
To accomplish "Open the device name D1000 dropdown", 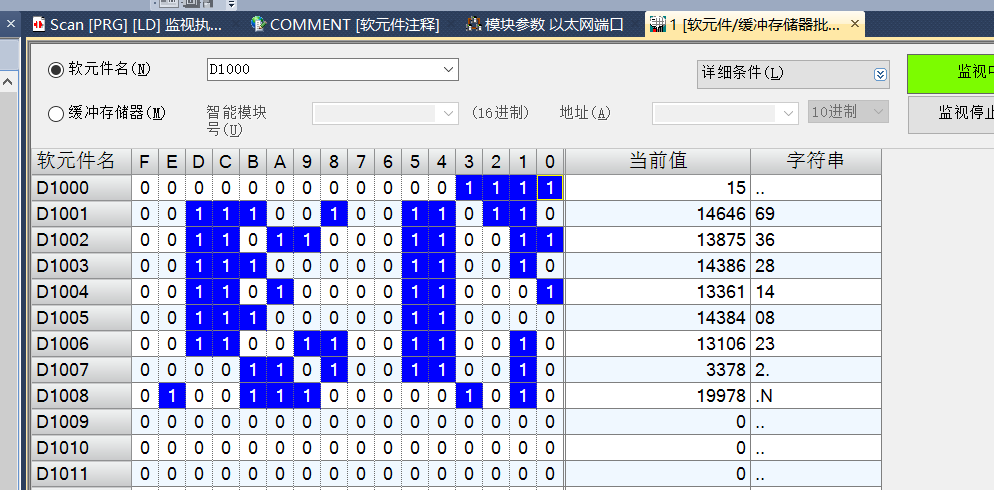I will [x=448, y=69].
